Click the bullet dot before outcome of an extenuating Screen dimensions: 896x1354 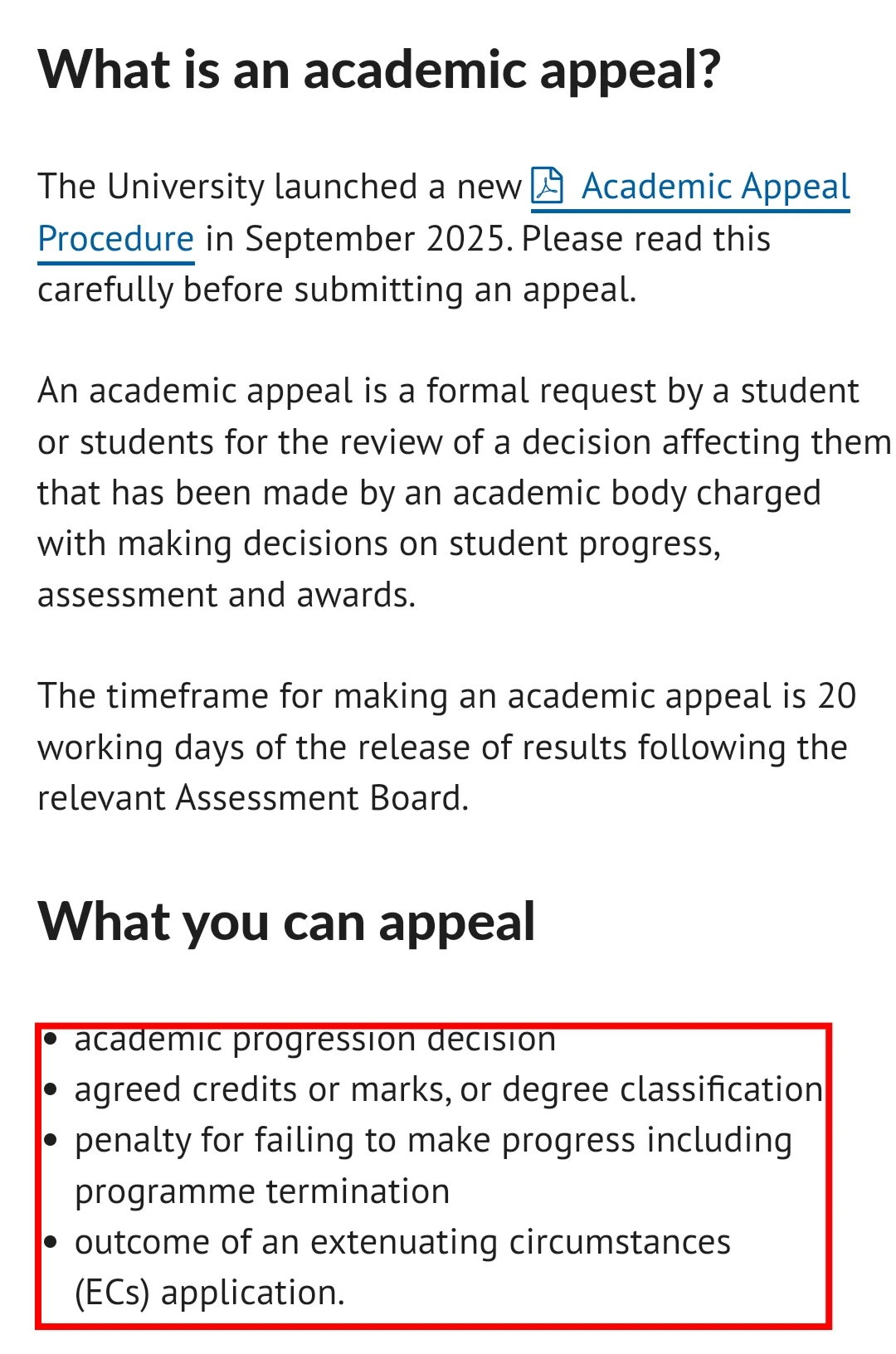pyautogui.click(x=51, y=1242)
